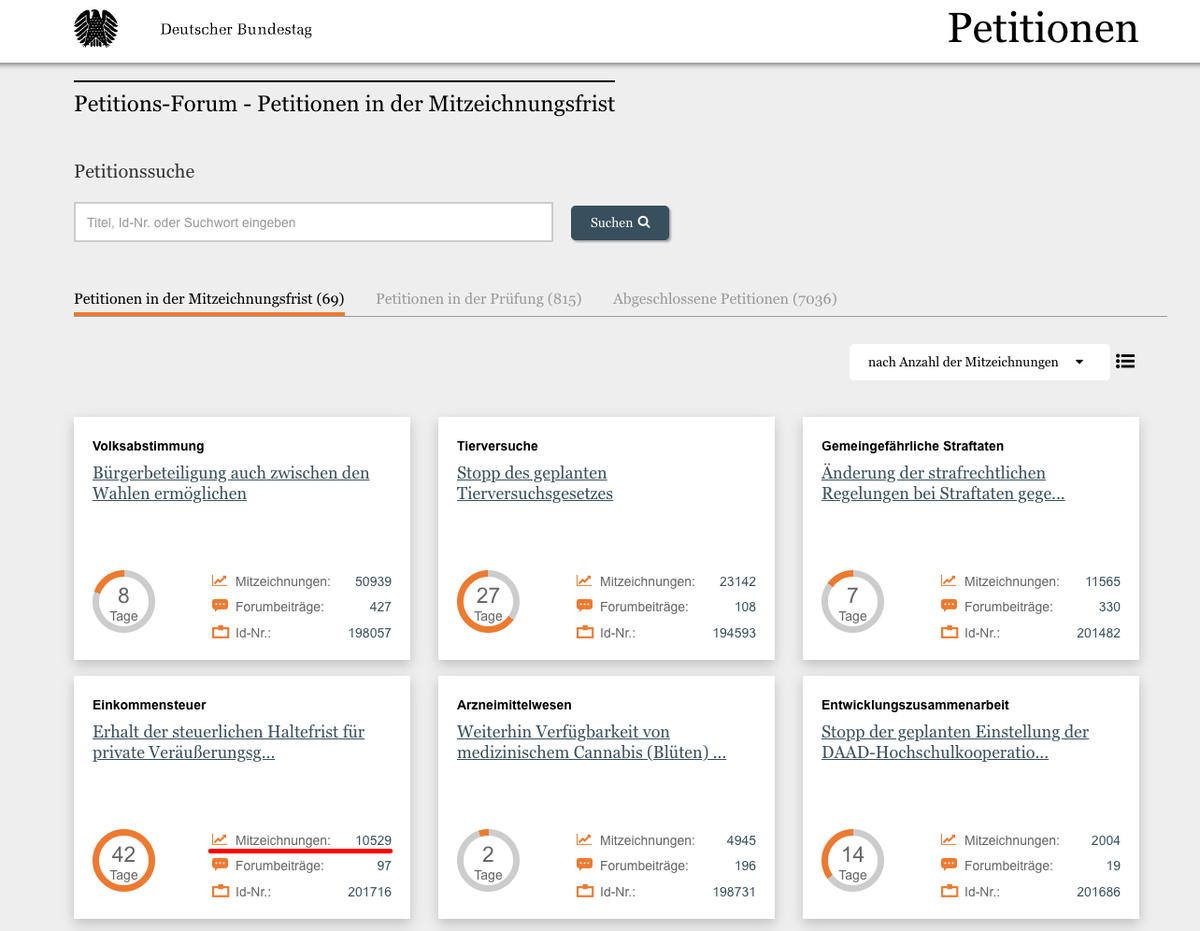Click the 27 Tage progress ring
1200x931 pixels.
pyautogui.click(x=488, y=602)
